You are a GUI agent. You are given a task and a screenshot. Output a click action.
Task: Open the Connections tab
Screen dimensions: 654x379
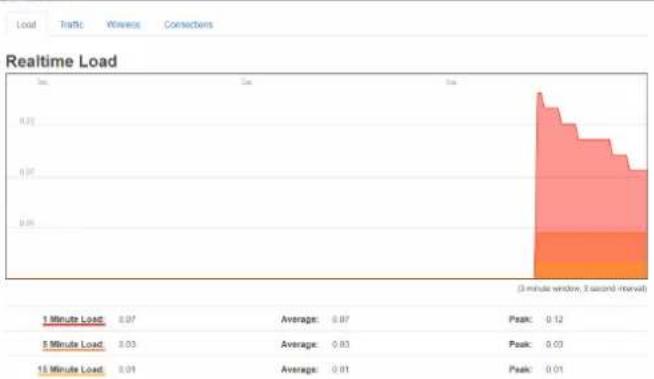click(188, 25)
